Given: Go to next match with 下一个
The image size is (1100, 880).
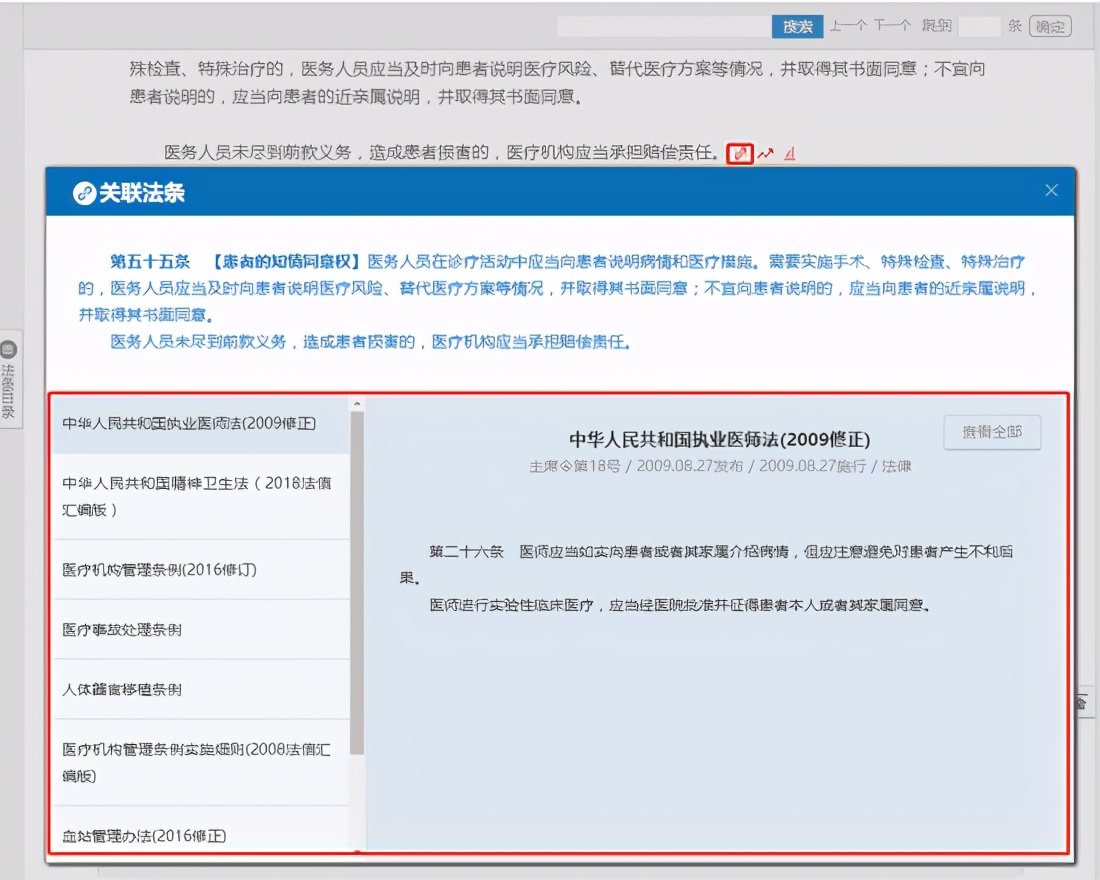Looking at the screenshot, I should pyautogui.click(x=892, y=26).
